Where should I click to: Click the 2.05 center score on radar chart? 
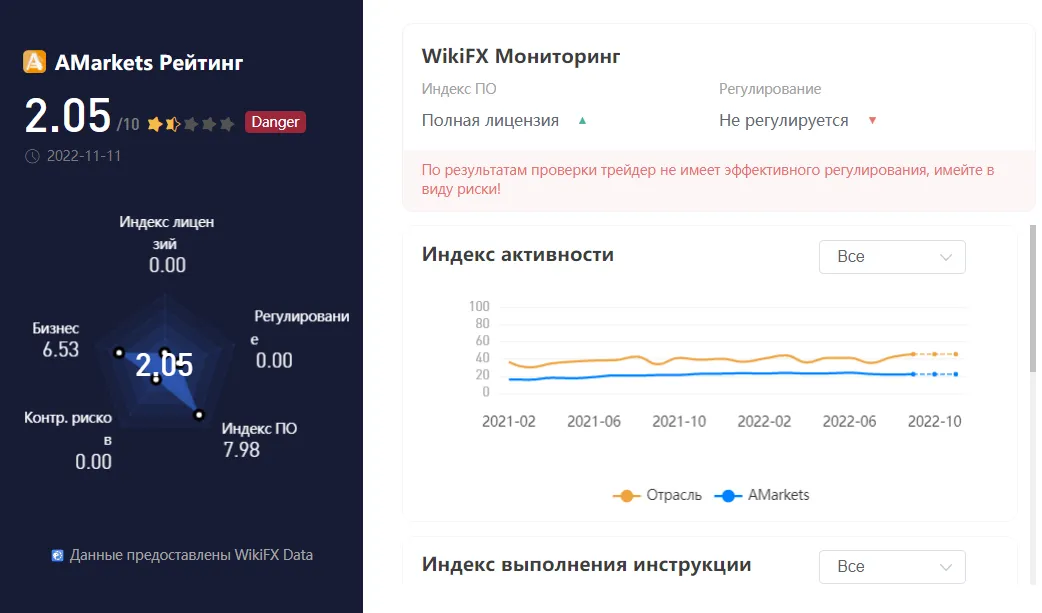tap(164, 365)
